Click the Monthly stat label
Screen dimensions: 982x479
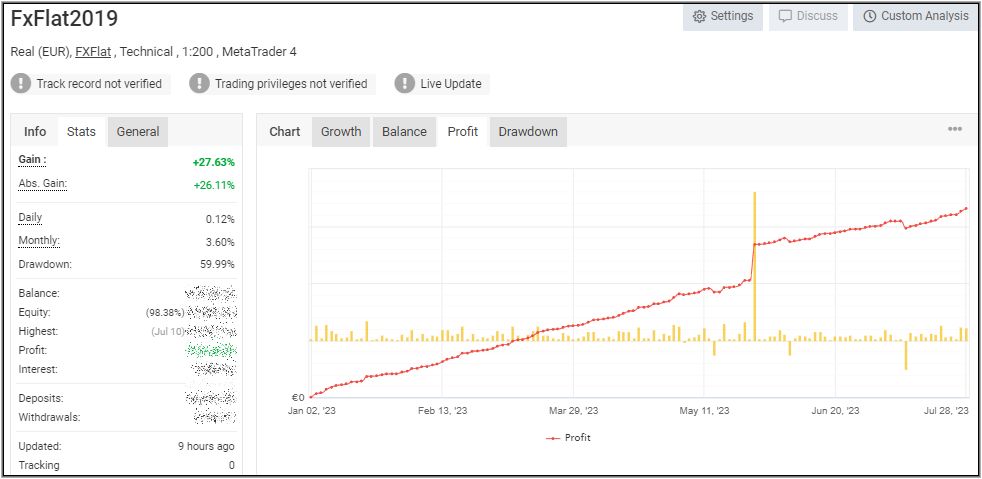point(38,241)
